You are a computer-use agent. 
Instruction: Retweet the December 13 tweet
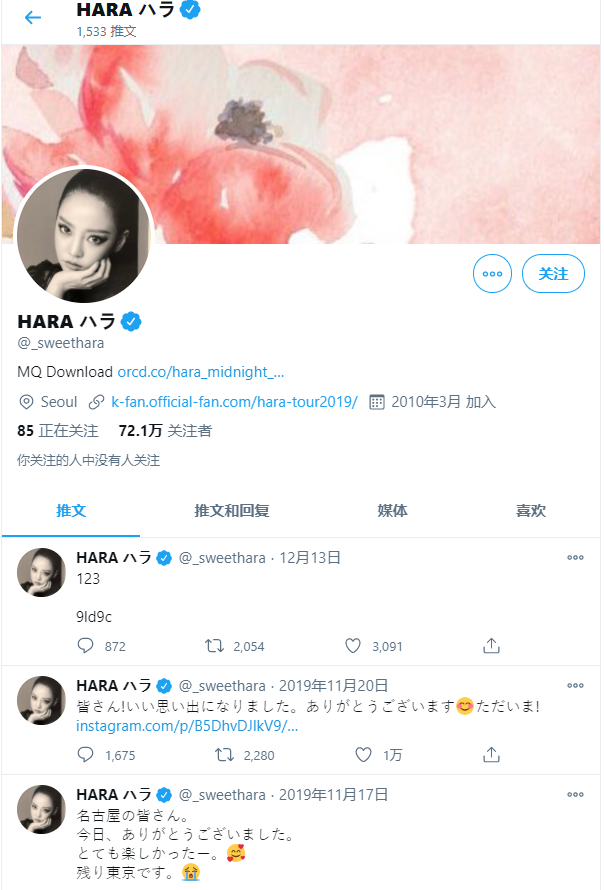[x=215, y=646]
